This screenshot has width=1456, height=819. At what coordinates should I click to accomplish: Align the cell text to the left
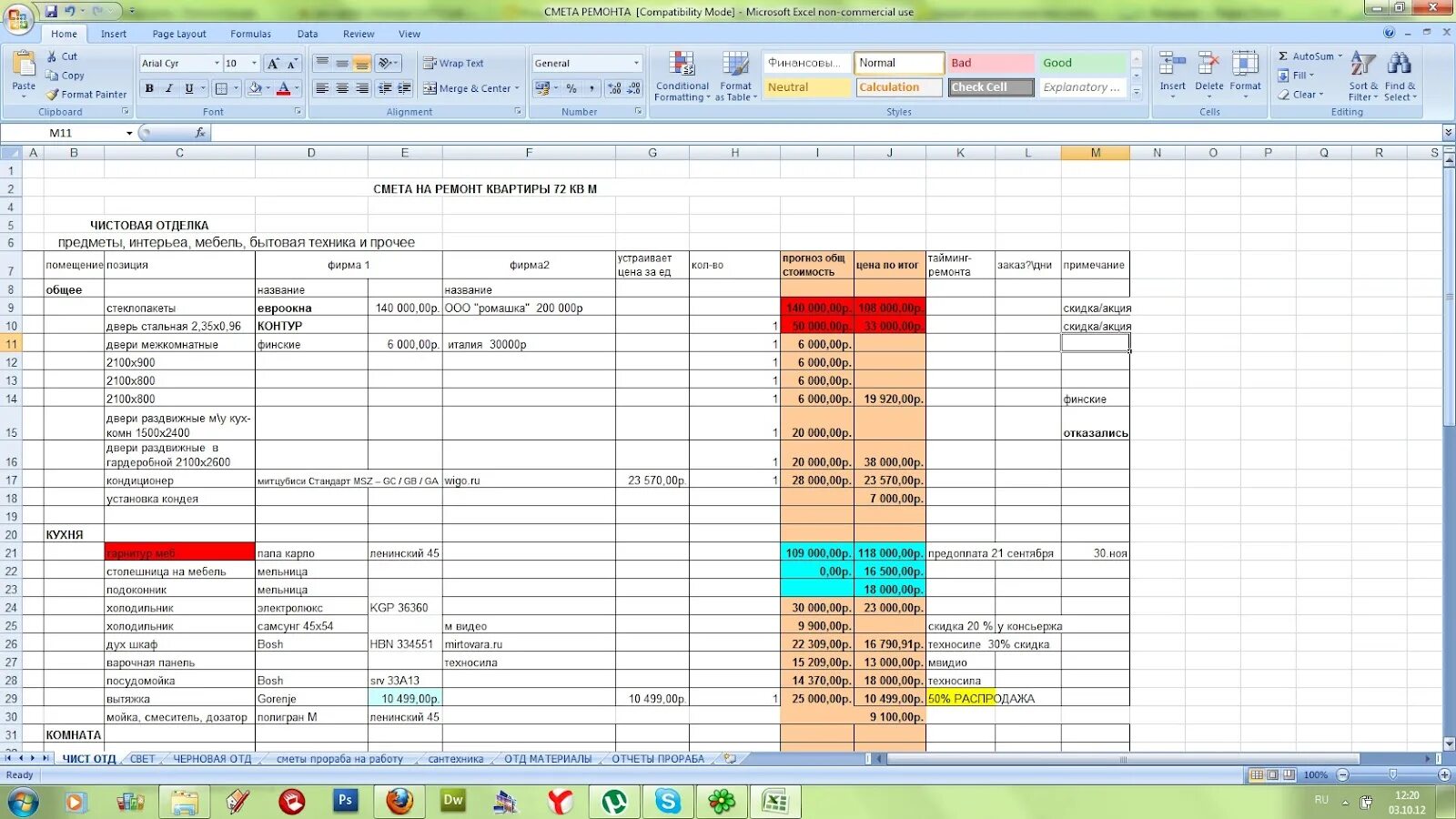coord(322,88)
